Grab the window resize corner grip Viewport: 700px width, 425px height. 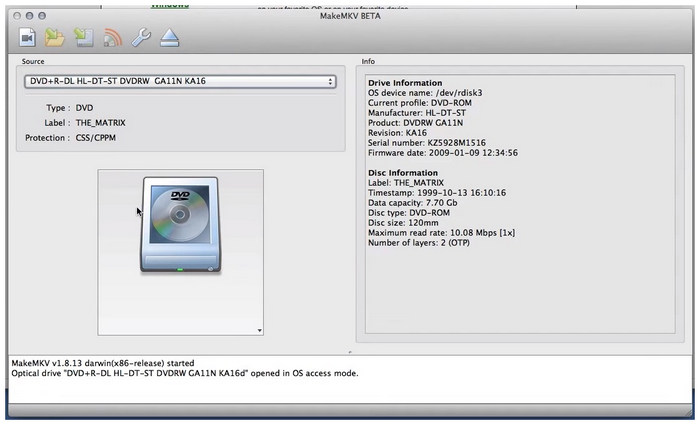(x=688, y=412)
